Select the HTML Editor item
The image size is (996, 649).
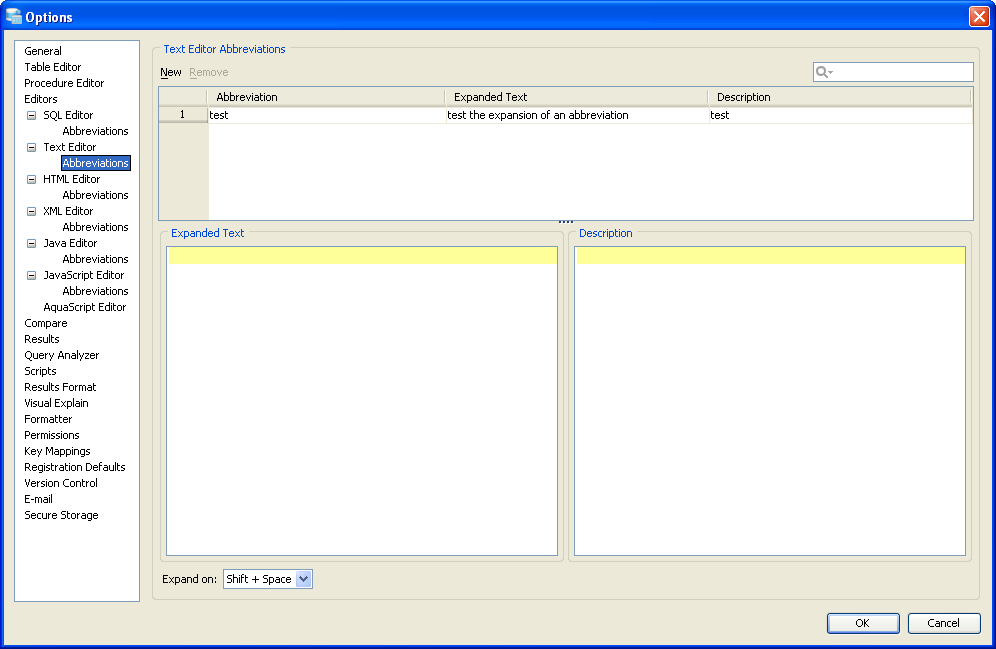pos(71,179)
